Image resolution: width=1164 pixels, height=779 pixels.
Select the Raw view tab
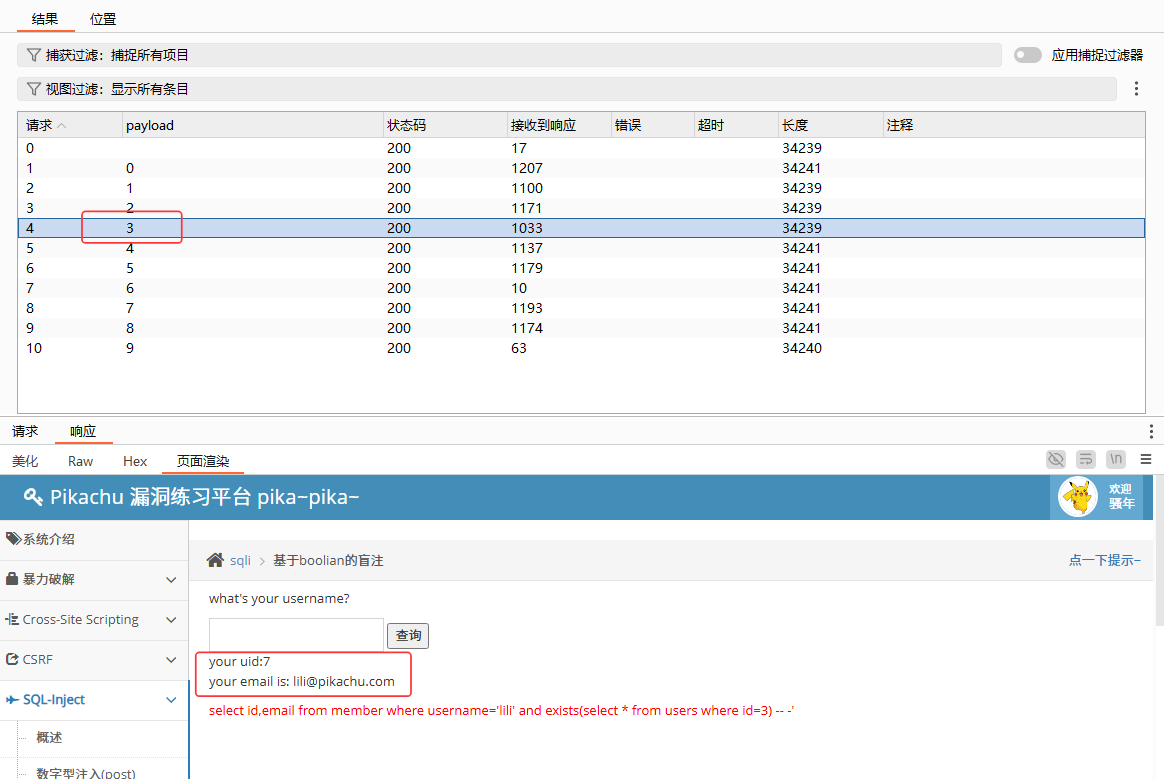pos(80,461)
